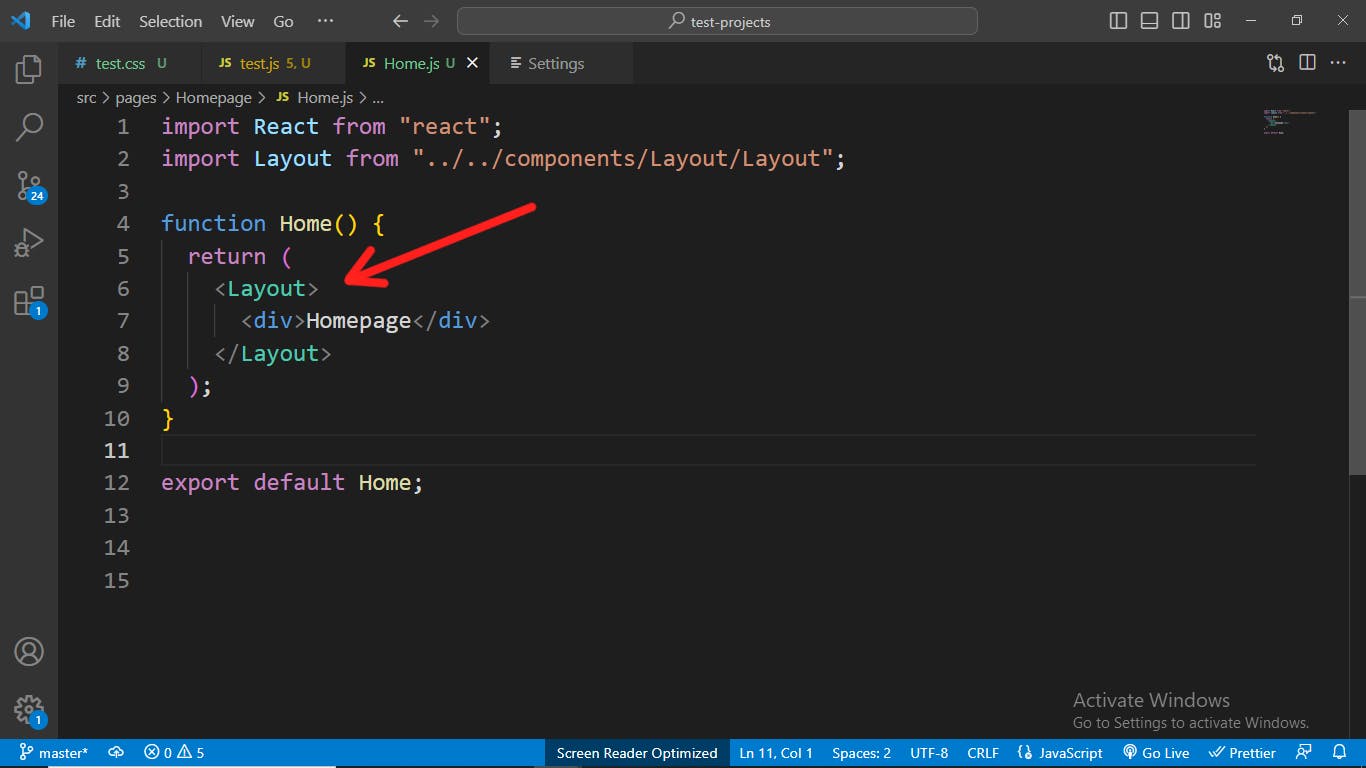The width and height of the screenshot is (1366, 768).
Task: Open the Selection menu
Action: coord(170,21)
